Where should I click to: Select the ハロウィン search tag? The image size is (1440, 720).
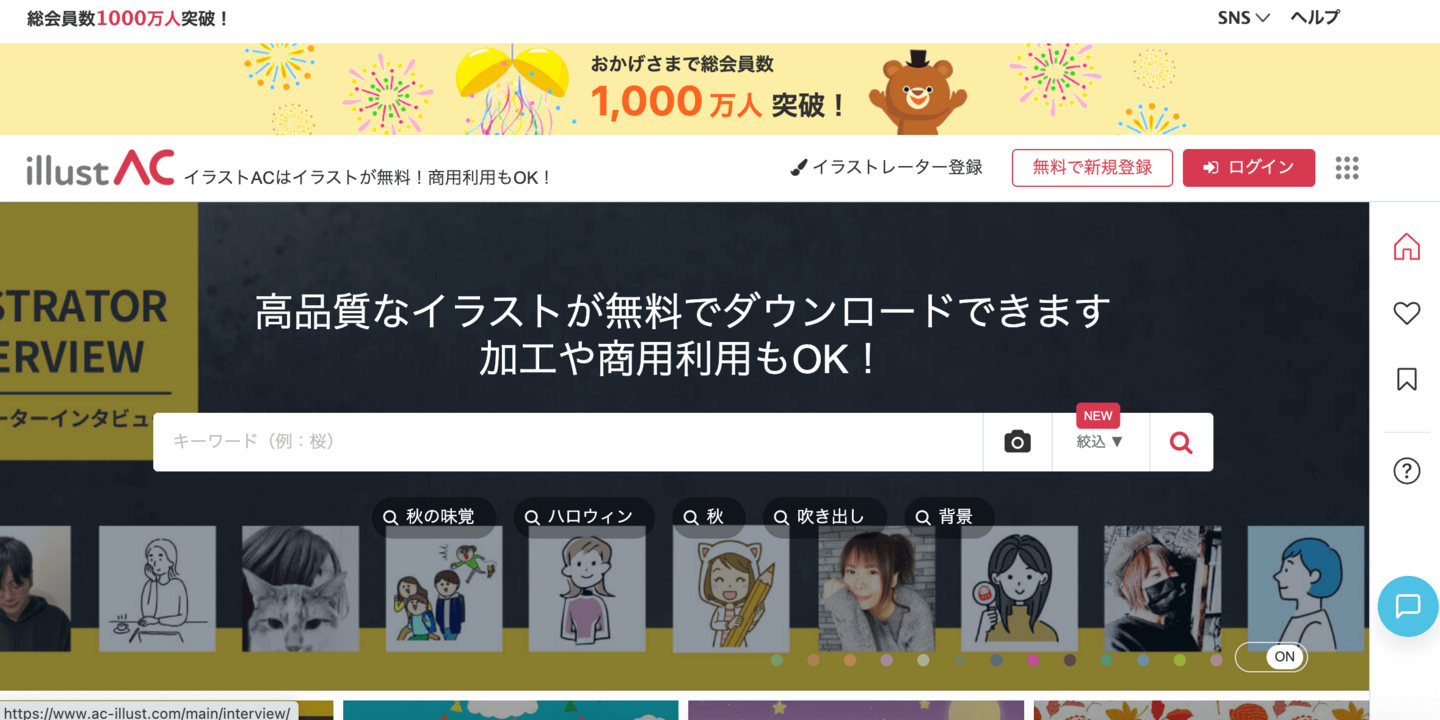tap(584, 517)
